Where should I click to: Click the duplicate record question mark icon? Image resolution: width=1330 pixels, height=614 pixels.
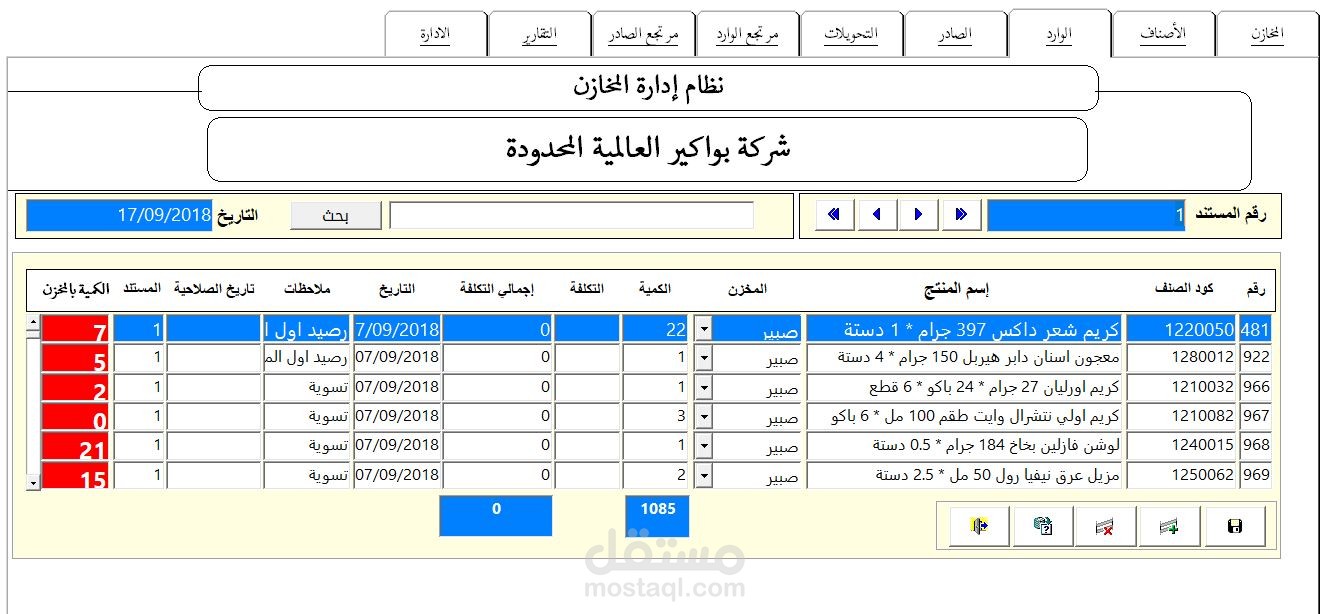[x=1041, y=525]
